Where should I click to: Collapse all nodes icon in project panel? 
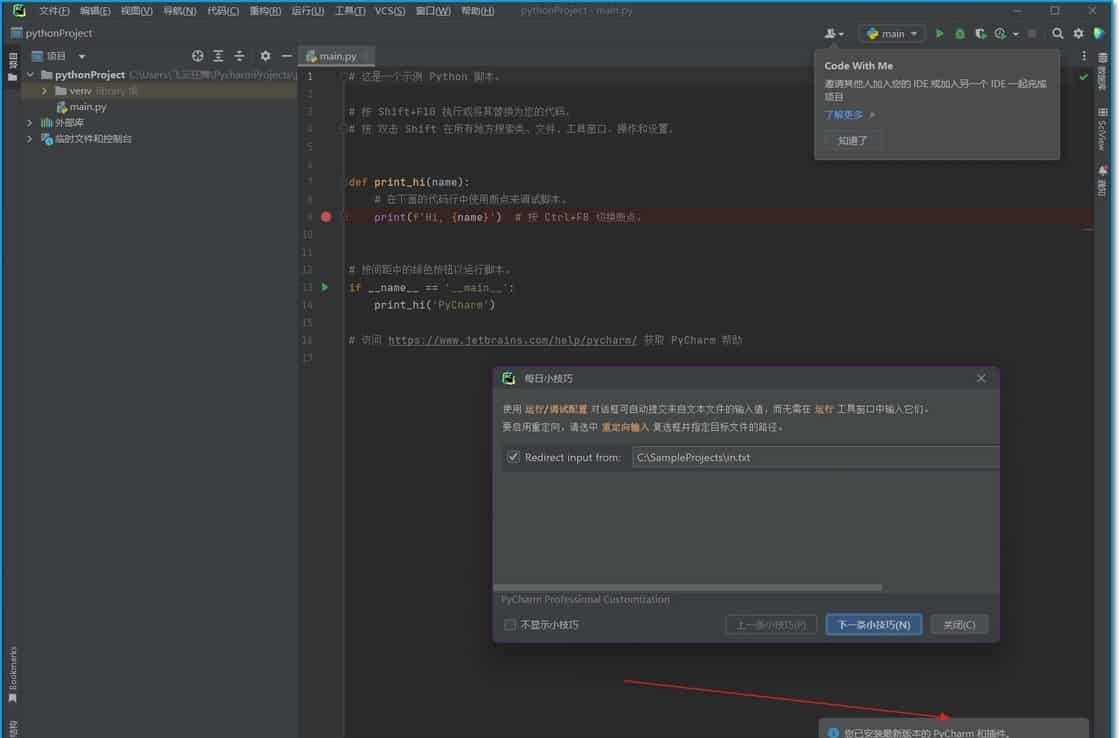(239, 56)
